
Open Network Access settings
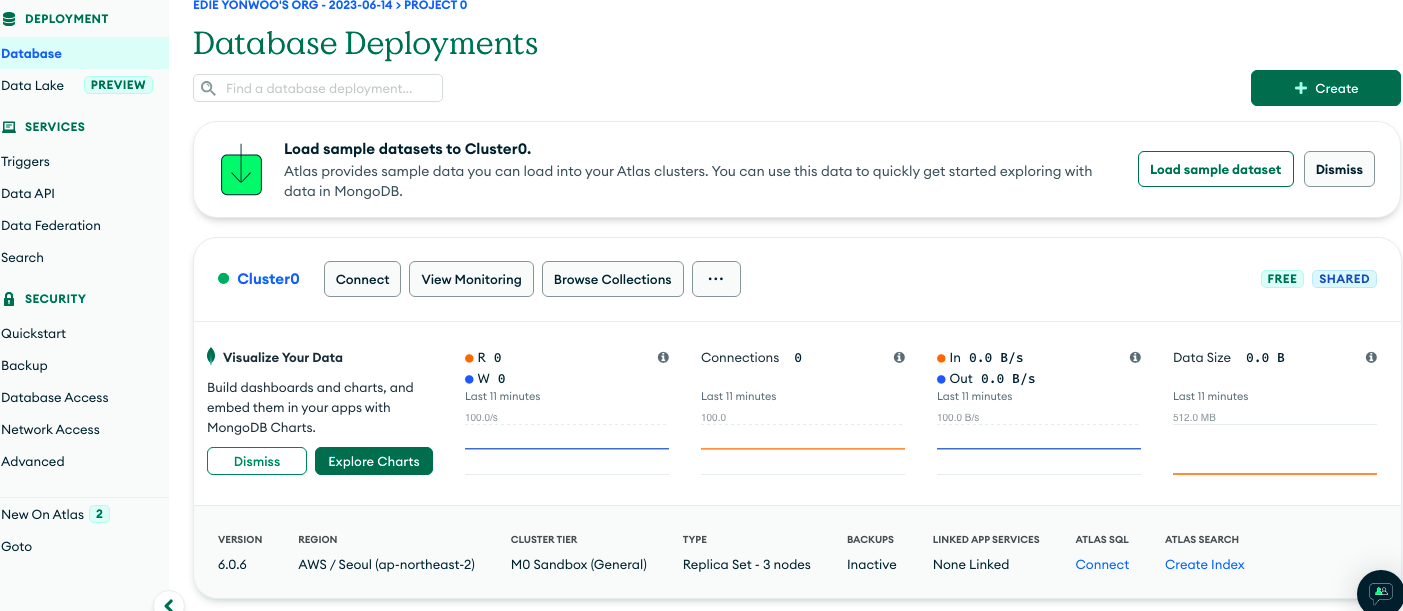pos(51,429)
